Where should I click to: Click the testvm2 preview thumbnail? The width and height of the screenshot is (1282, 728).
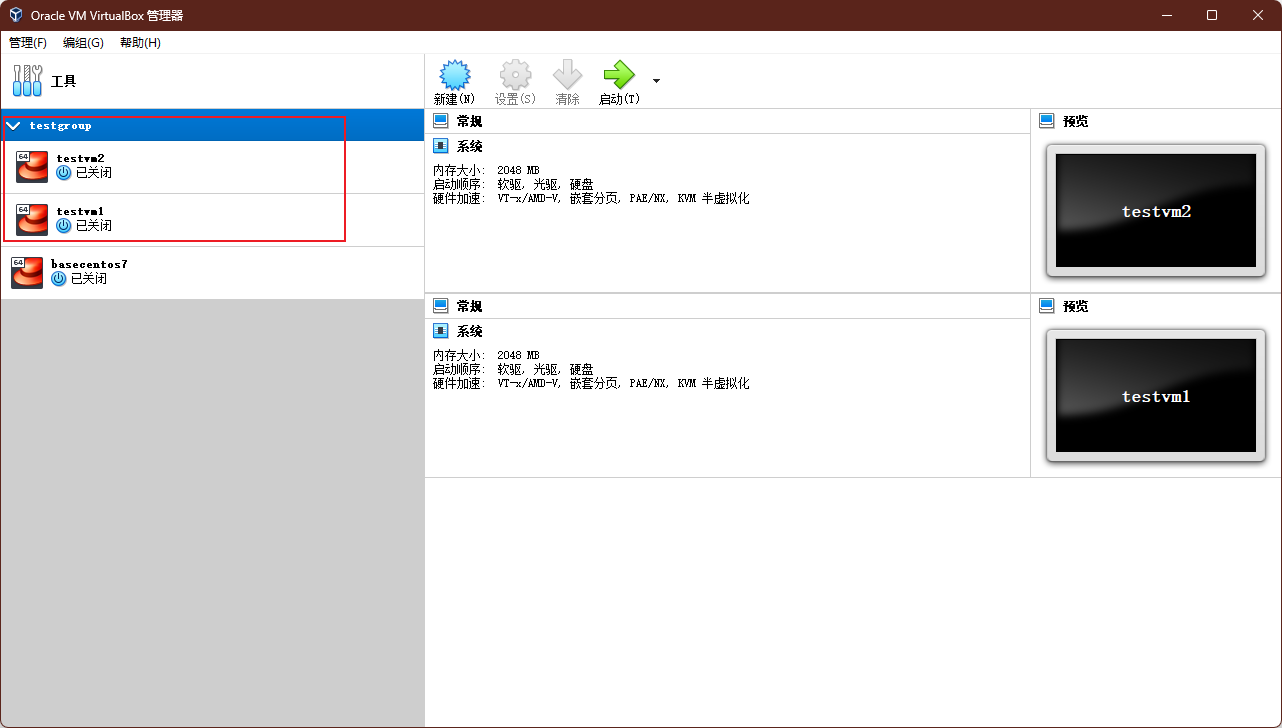pos(1156,211)
